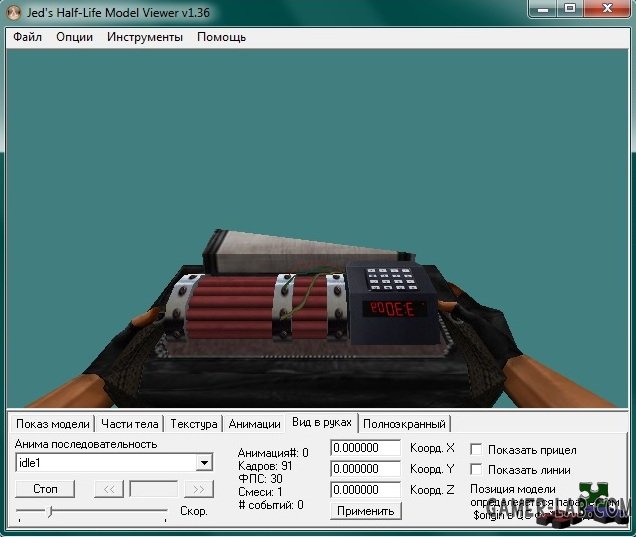
Task: Select the Вид в руках tab
Action: pyautogui.click(x=322, y=422)
